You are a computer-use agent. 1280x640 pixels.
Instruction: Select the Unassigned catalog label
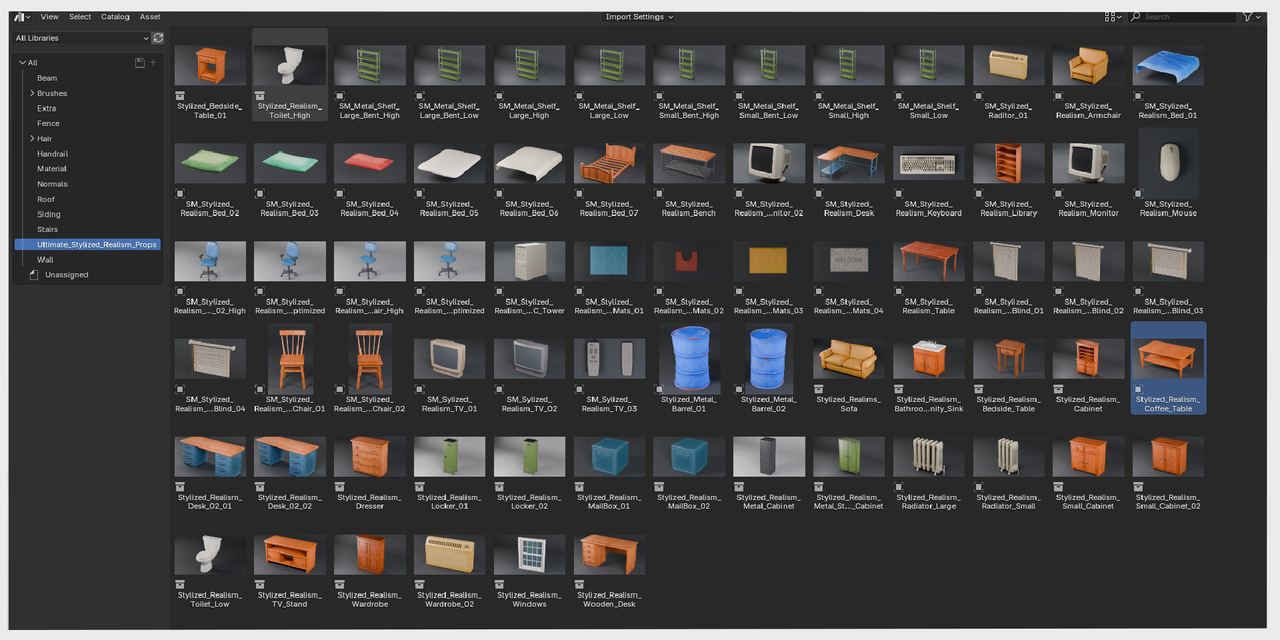pyautogui.click(x=67, y=275)
